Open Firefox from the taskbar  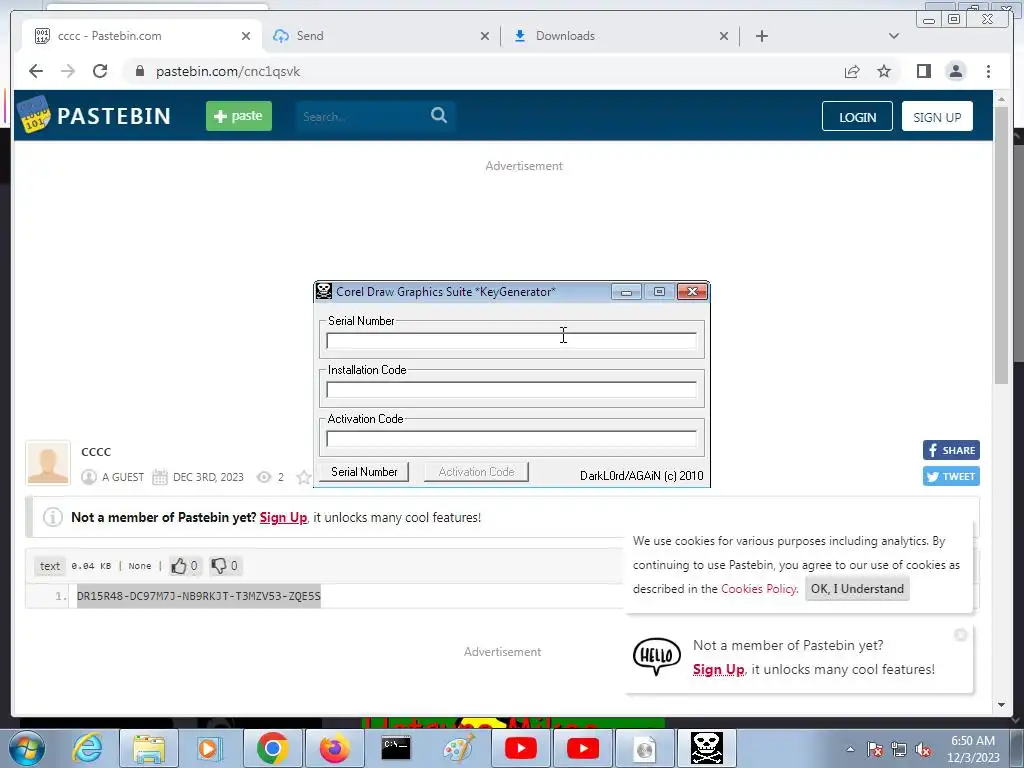[334, 748]
